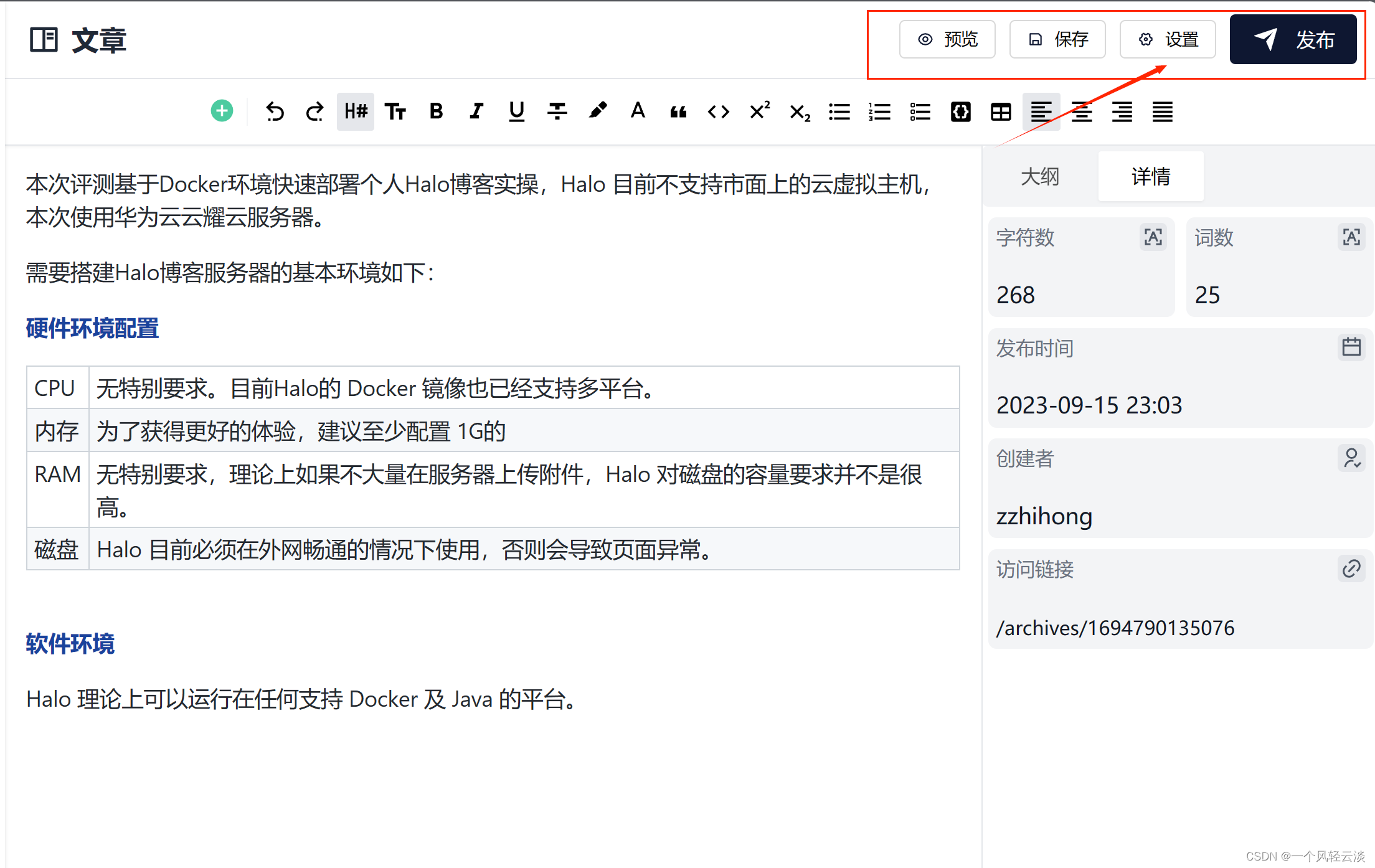Create a bullet list

(839, 111)
